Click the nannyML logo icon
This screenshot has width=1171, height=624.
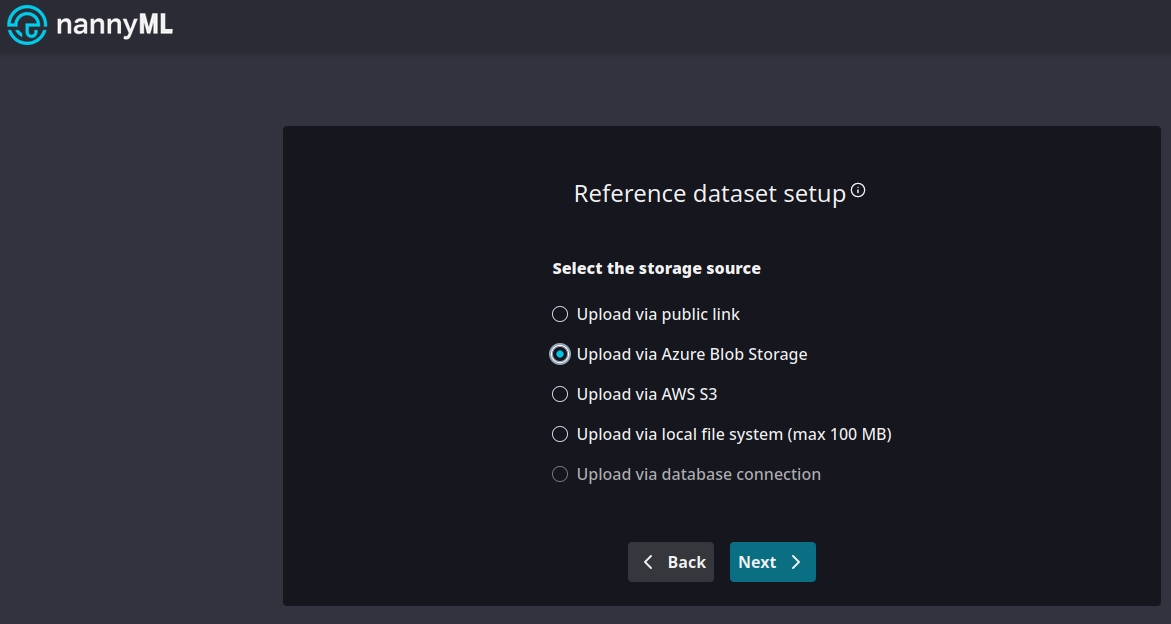27,26
